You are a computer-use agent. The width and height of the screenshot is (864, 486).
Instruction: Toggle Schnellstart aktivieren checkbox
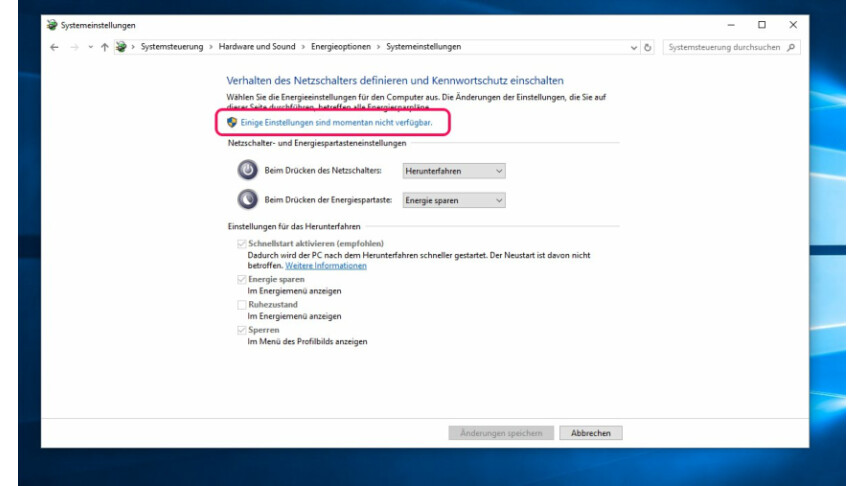(x=241, y=244)
